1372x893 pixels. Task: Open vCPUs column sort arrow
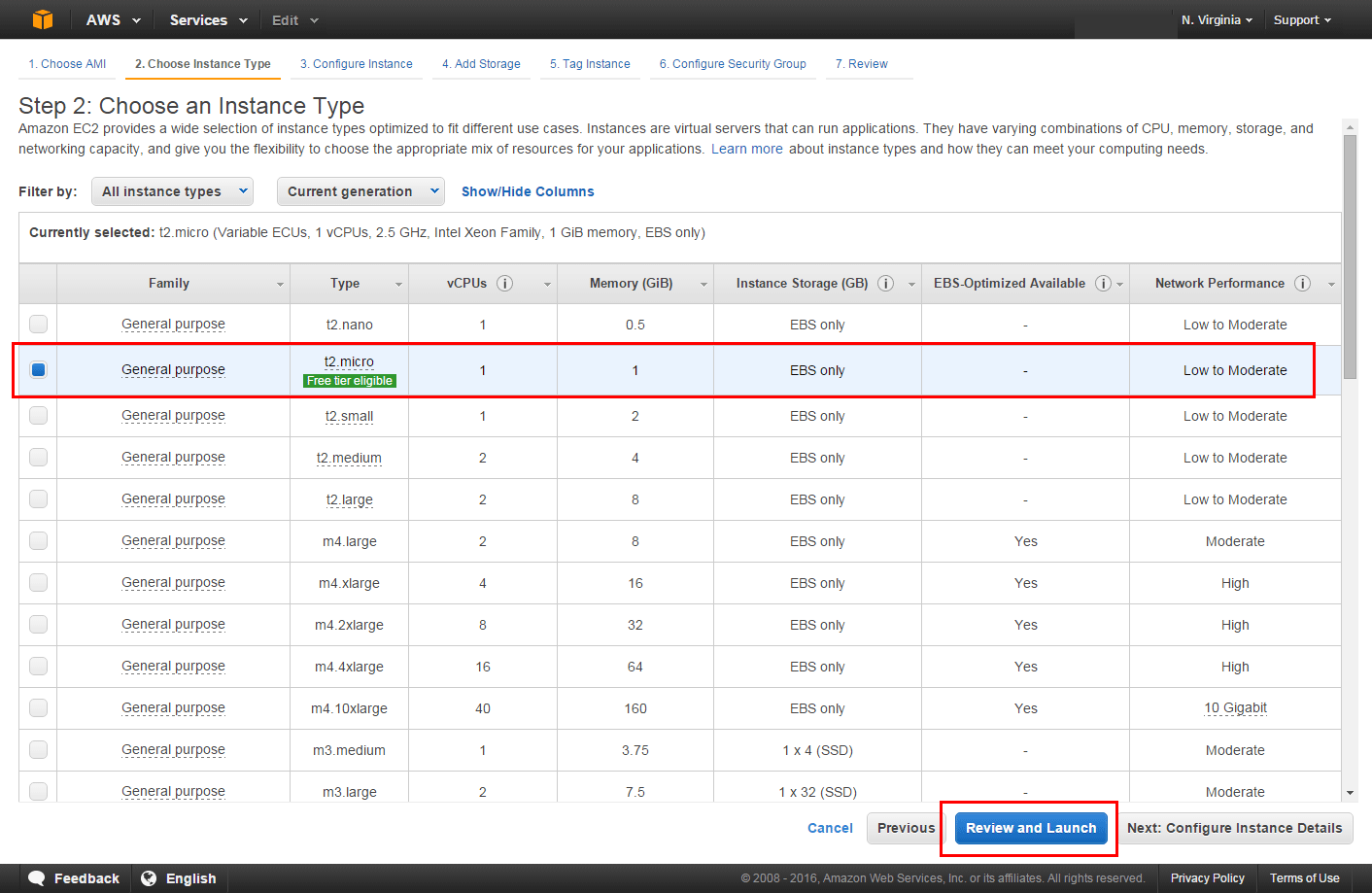click(547, 285)
